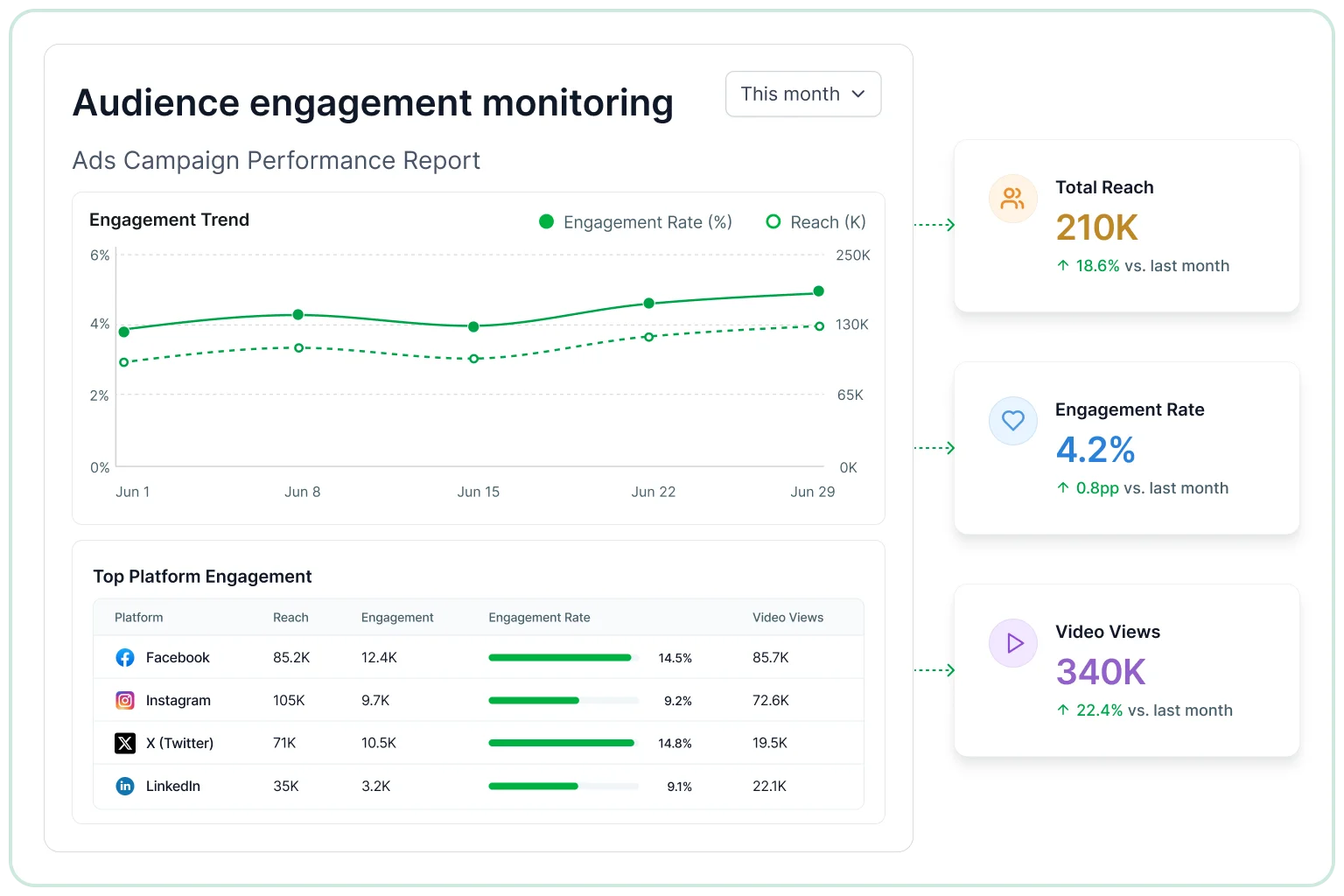Select the Instagram platform name
The height and width of the screenshot is (896, 1344).
click(x=178, y=700)
